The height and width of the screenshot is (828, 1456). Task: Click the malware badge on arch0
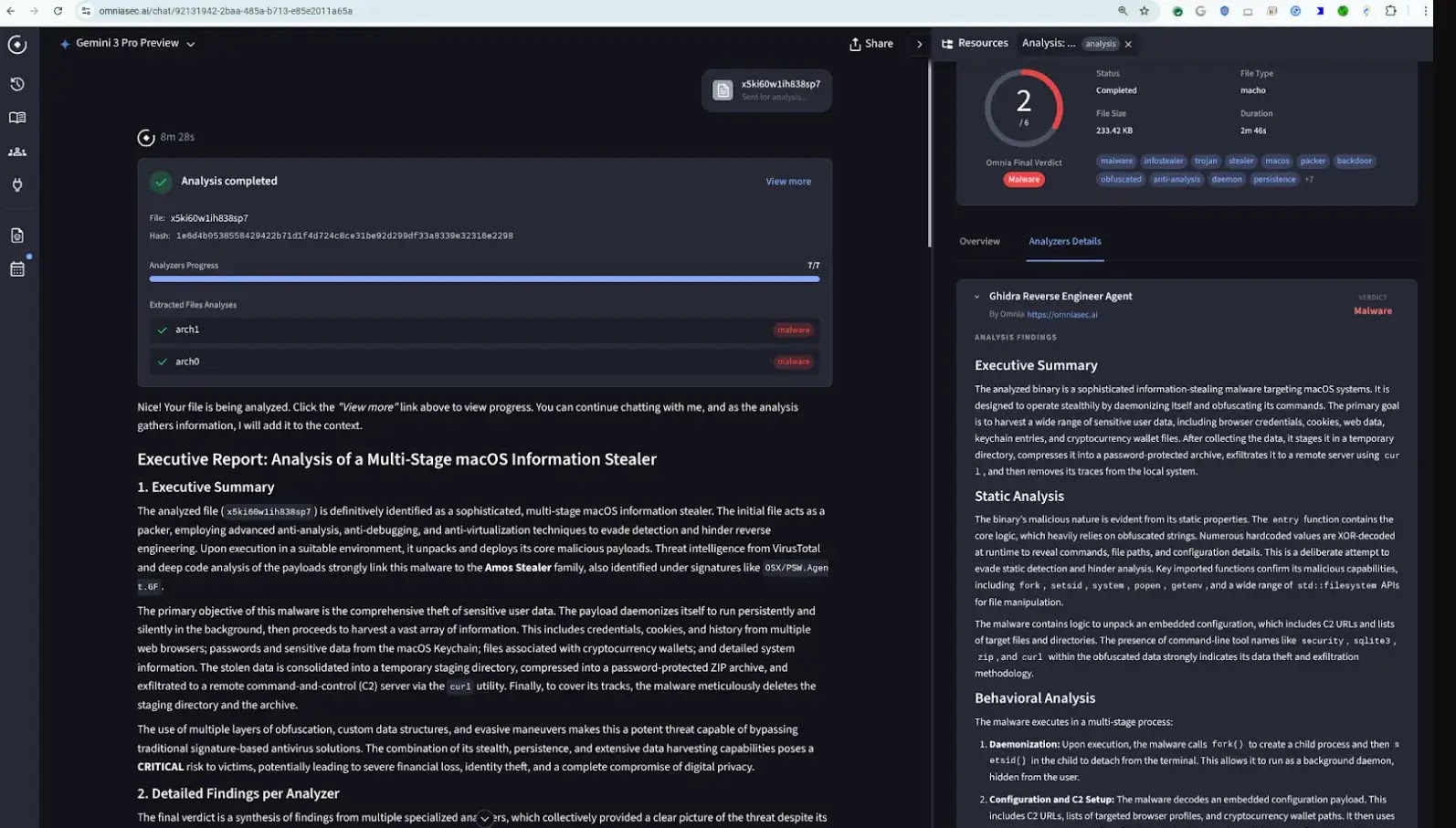[x=793, y=362]
